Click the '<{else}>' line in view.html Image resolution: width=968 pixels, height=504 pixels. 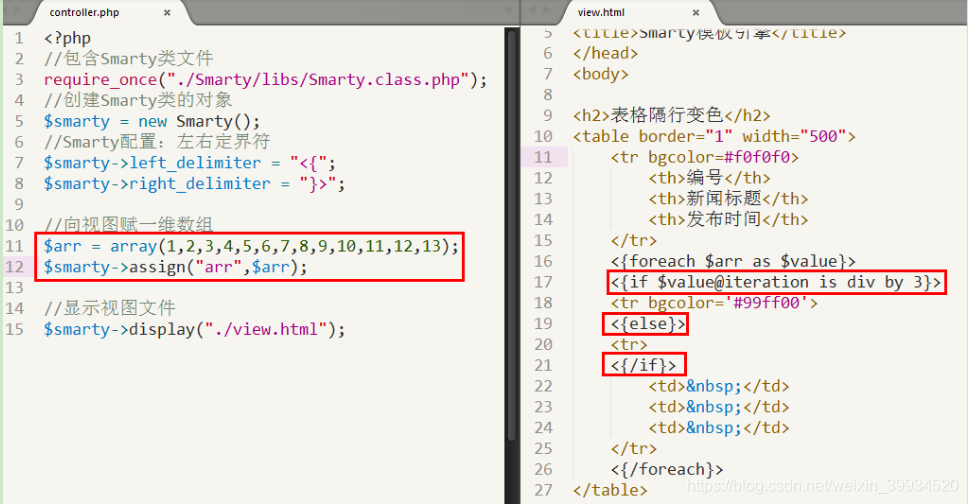click(x=648, y=324)
